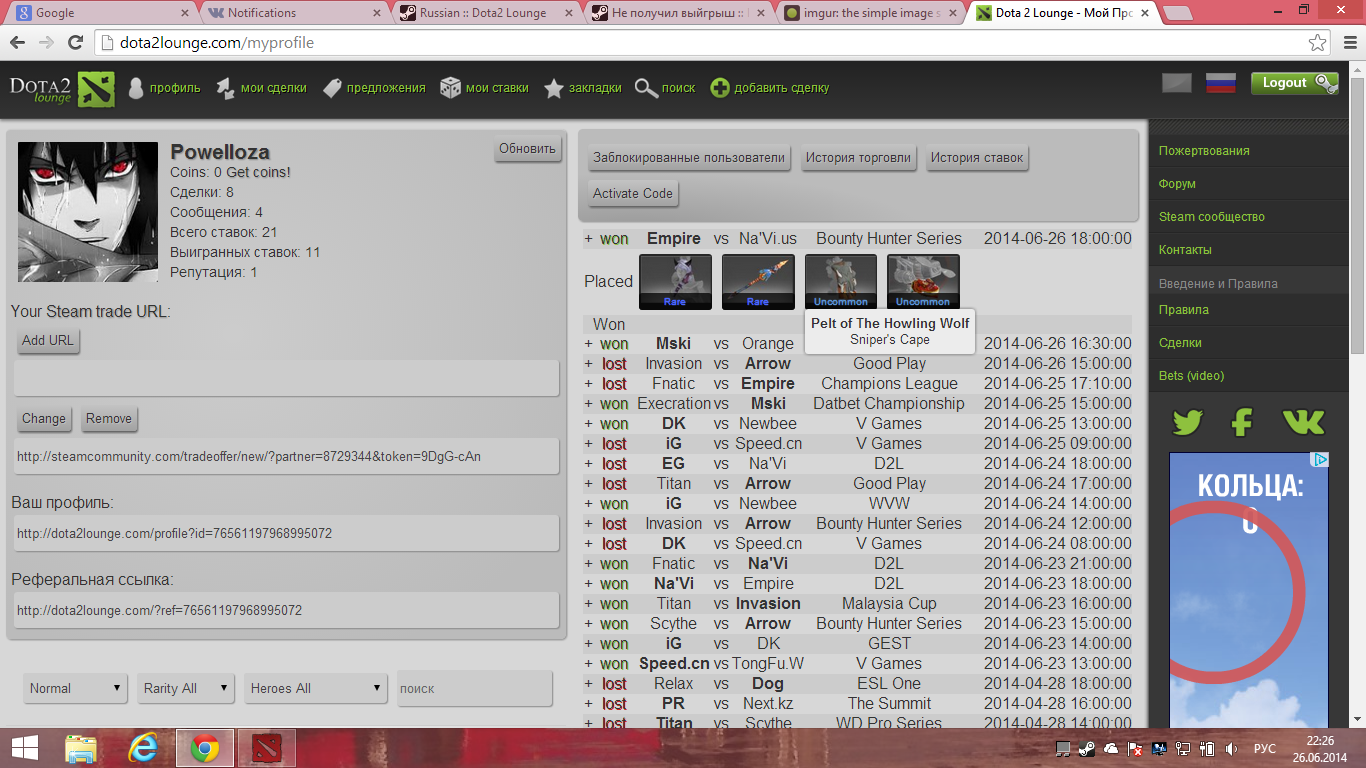Click the empty trade URL input field

(x=286, y=378)
